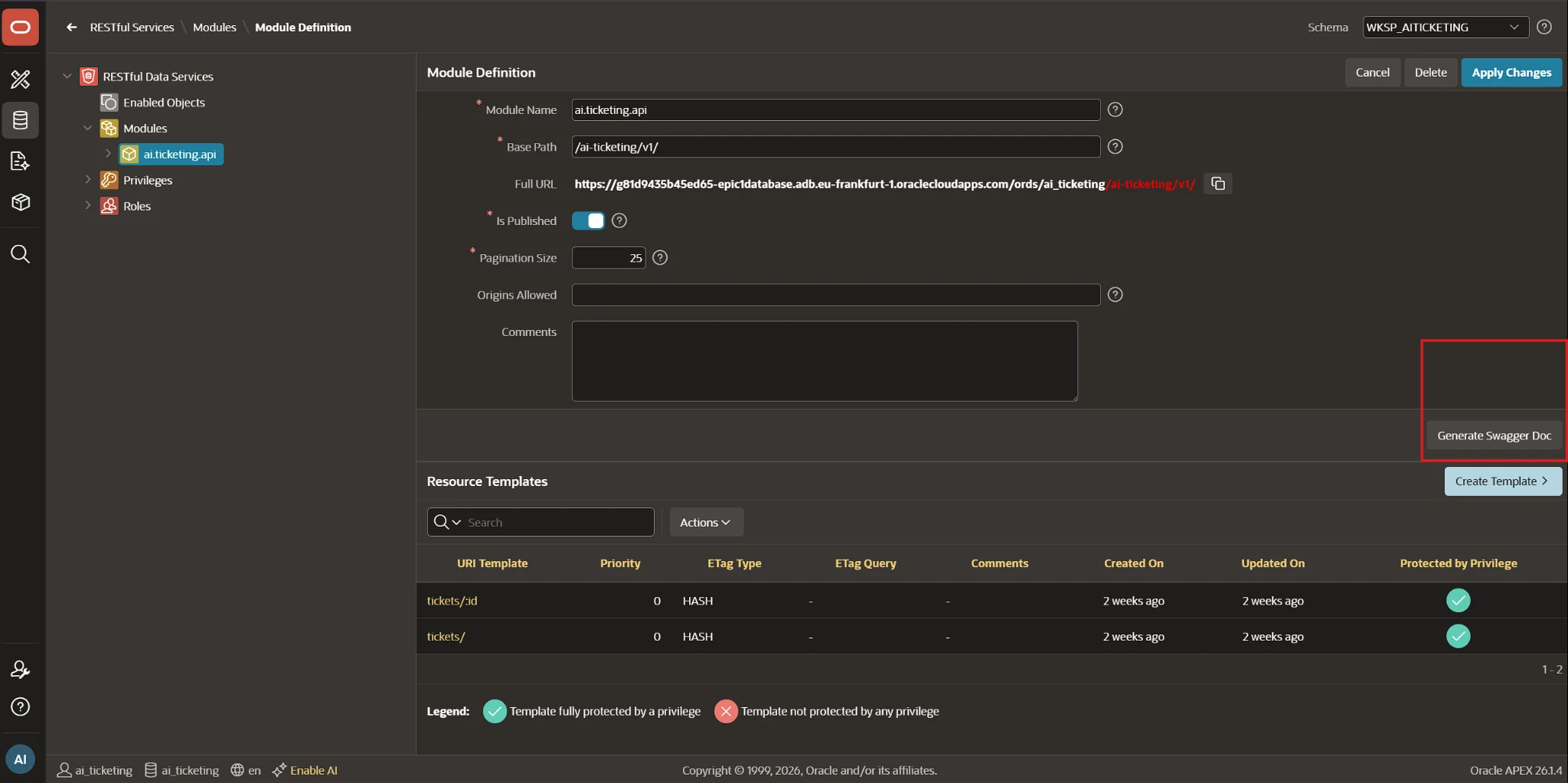The width and height of the screenshot is (1568, 783).
Task: Click the language globe icon in footer
Action: [237, 770]
